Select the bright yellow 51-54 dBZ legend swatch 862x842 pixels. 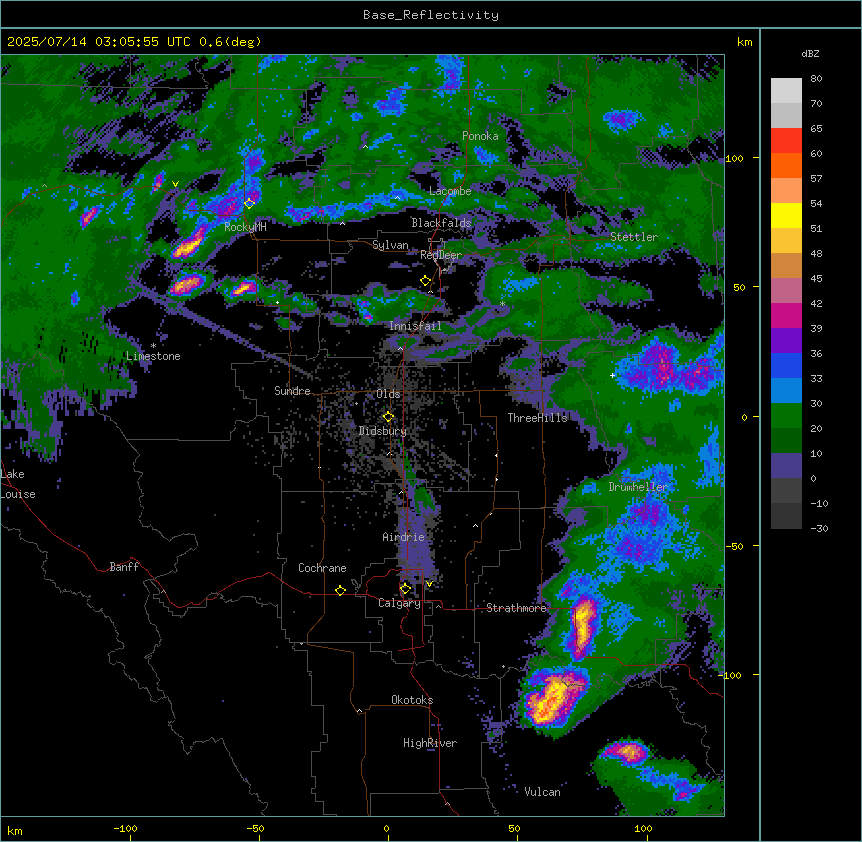[786, 215]
